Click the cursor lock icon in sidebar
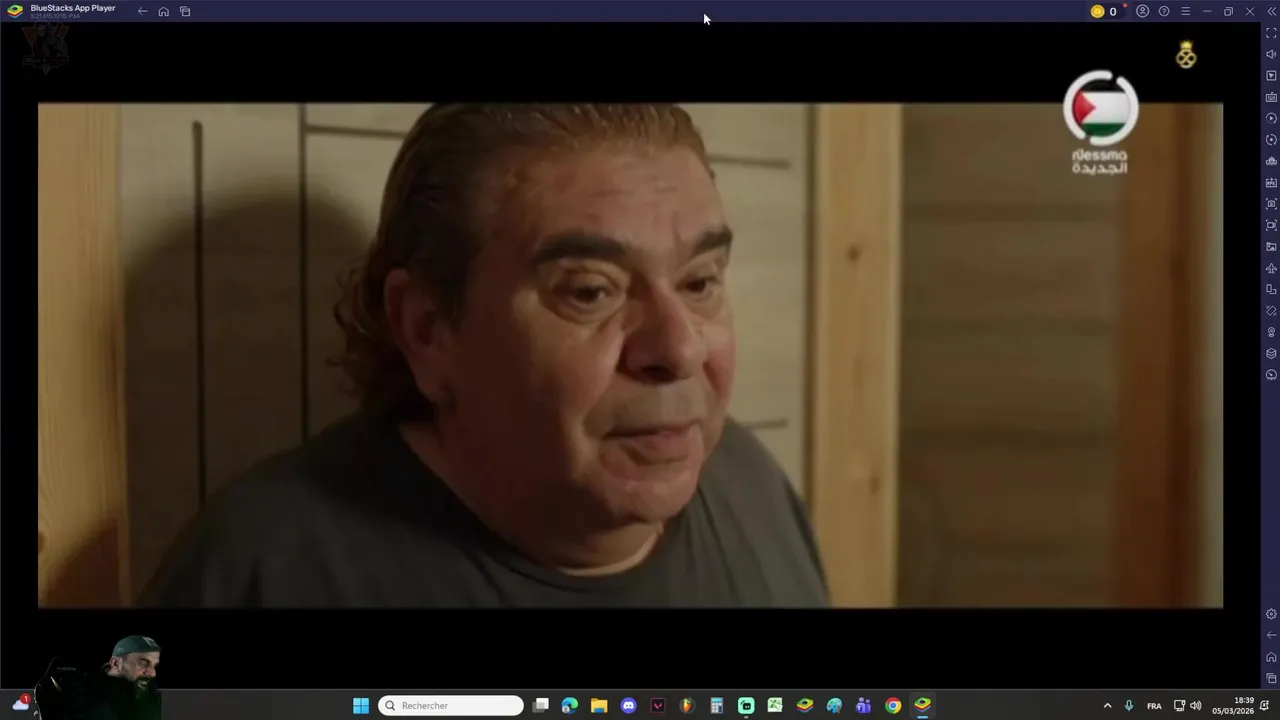Screen dimensions: 1280x720 [1271, 76]
